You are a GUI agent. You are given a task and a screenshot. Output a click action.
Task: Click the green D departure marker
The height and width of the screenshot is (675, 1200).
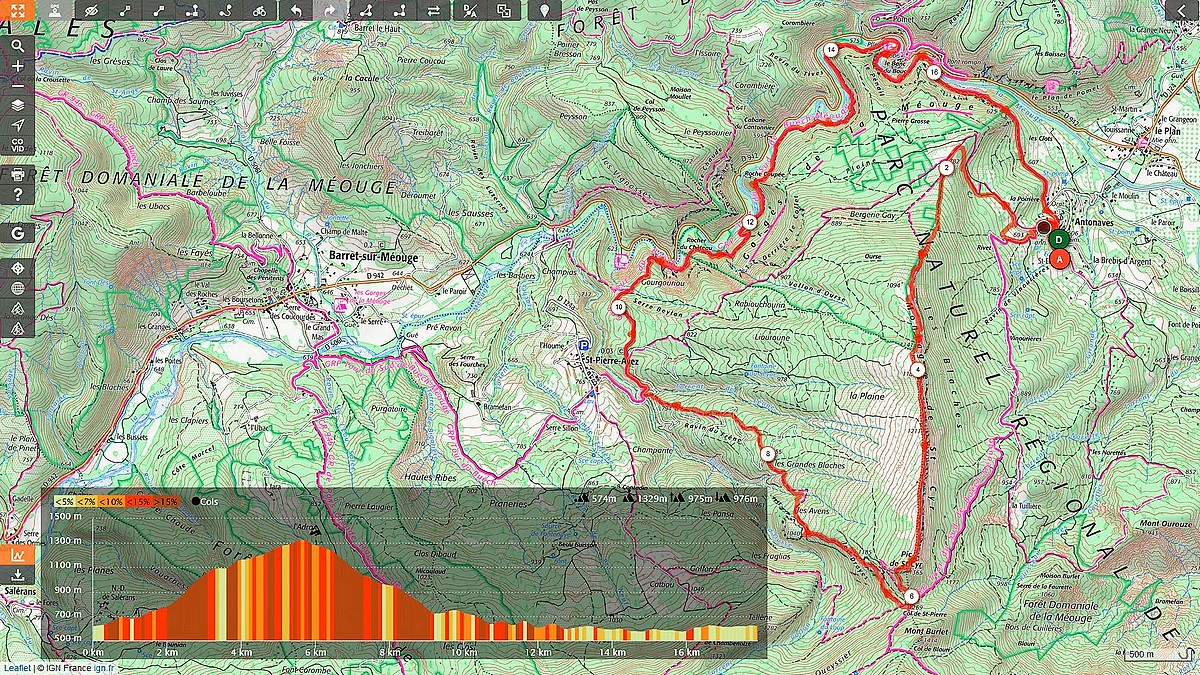point(1058,239)
